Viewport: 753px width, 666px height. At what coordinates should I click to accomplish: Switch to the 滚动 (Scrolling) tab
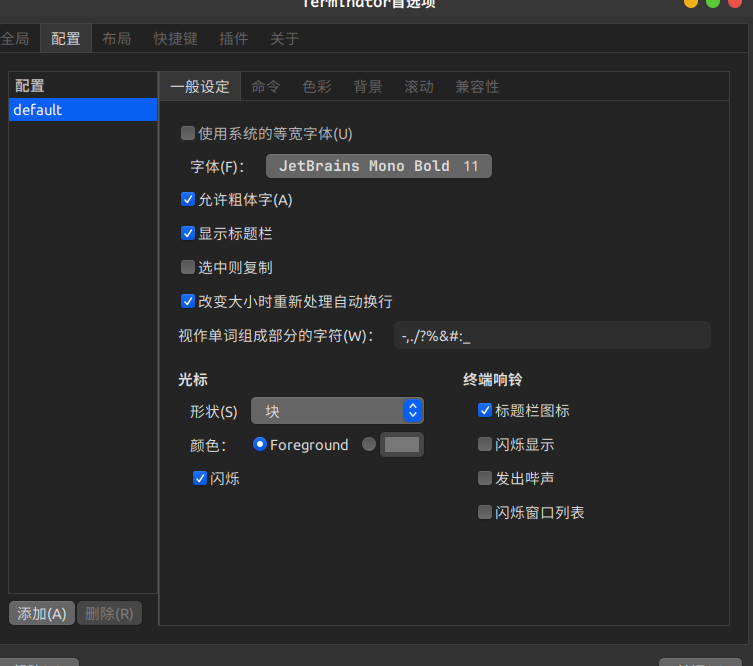(419, 87)
